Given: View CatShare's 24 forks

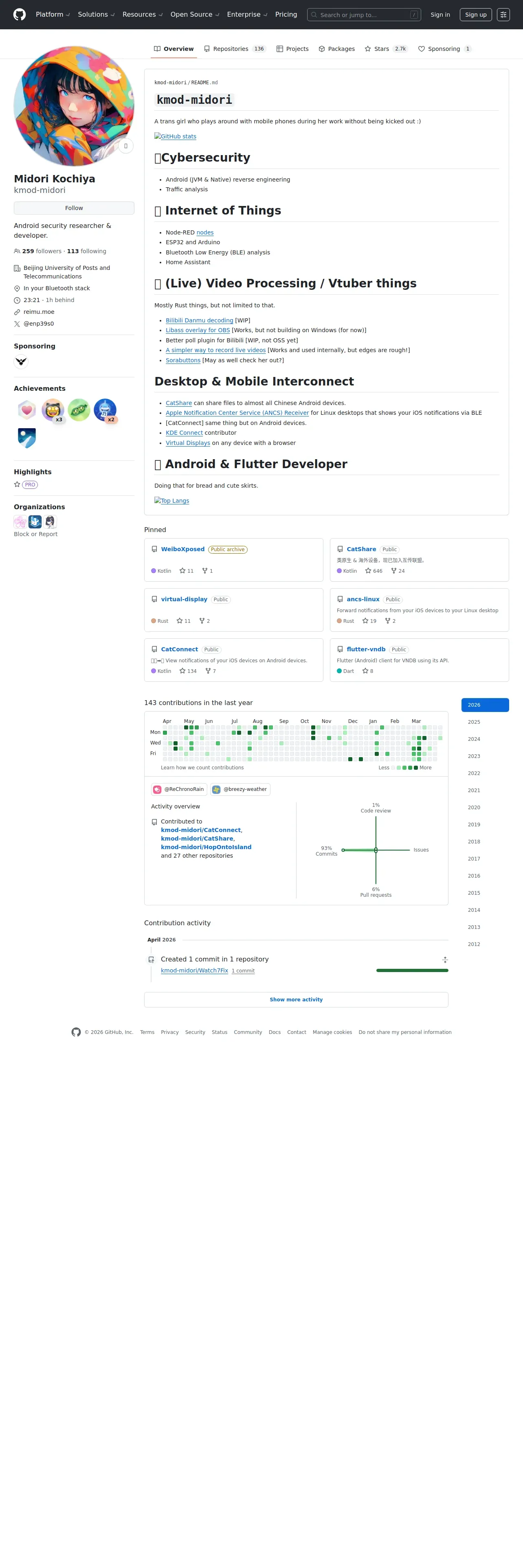Looking at the screenshot, I should coord(398,571).
